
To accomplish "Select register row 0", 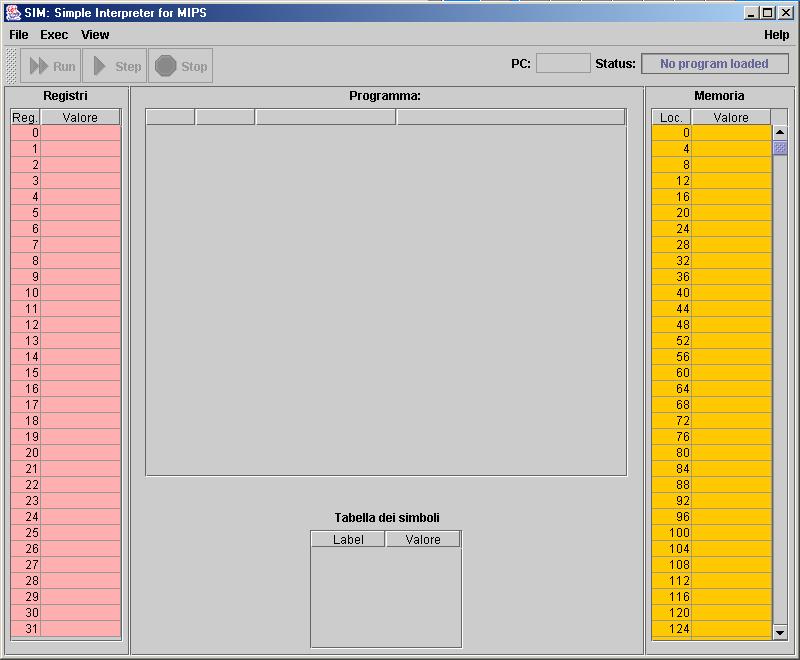I will [65, 133].
